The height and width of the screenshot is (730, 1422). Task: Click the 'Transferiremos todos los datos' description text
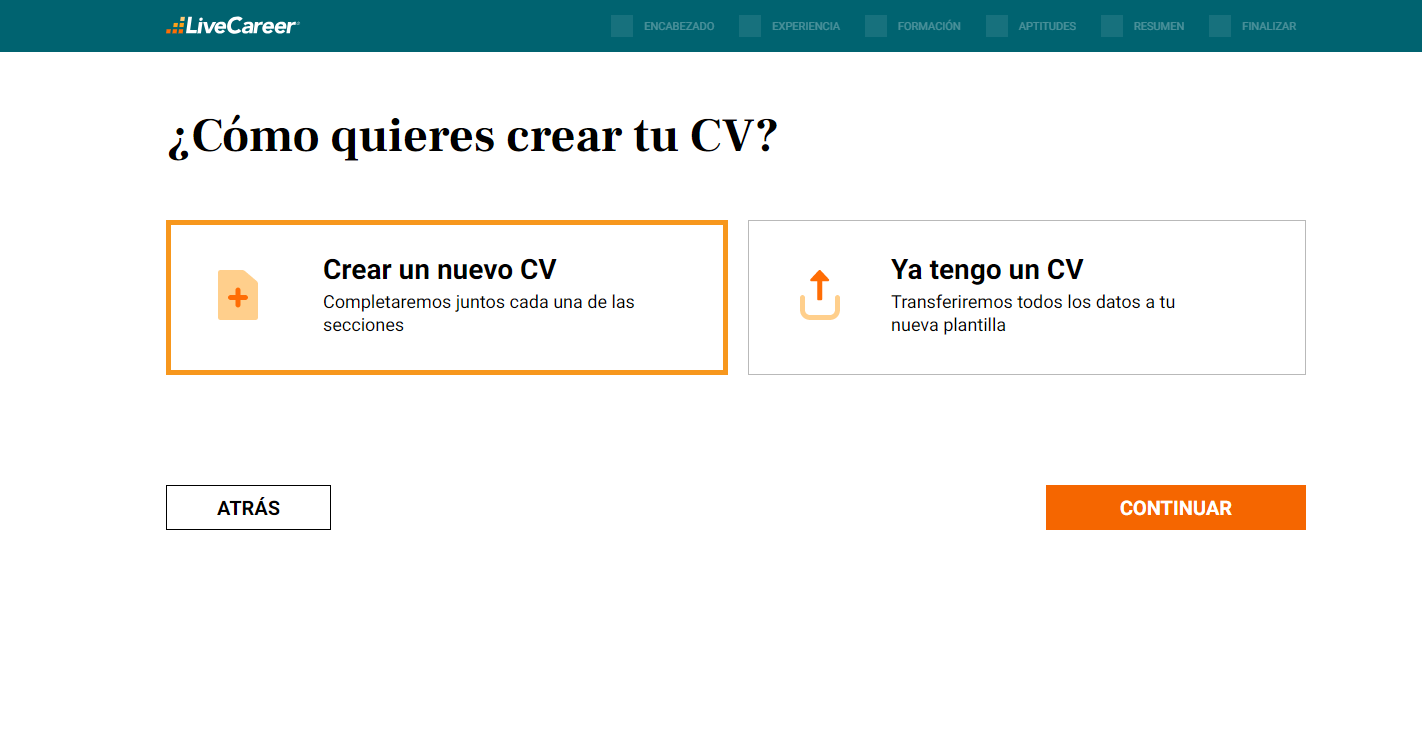point(1033,313)
